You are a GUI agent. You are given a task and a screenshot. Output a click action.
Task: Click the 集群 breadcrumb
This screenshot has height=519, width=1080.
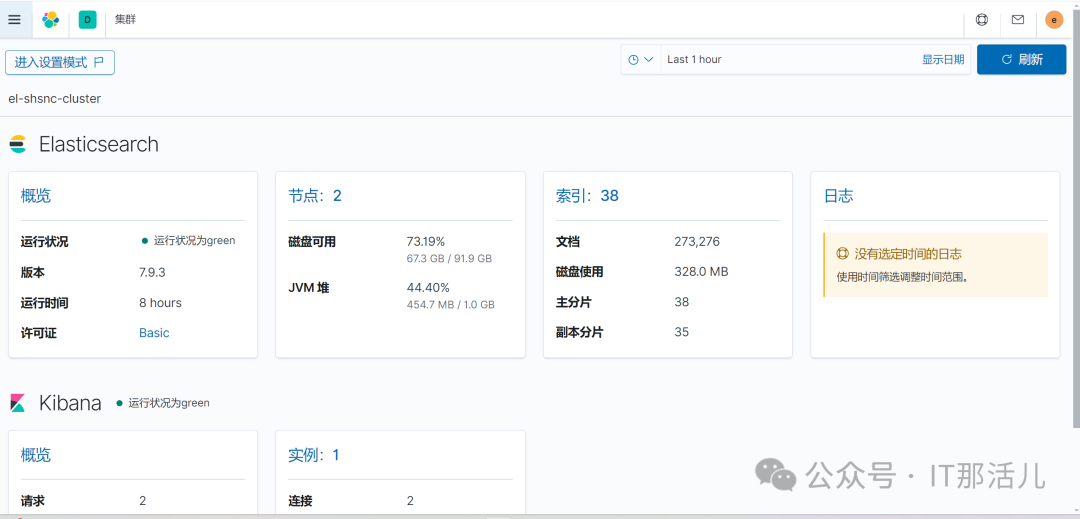[x=125, y=20]
